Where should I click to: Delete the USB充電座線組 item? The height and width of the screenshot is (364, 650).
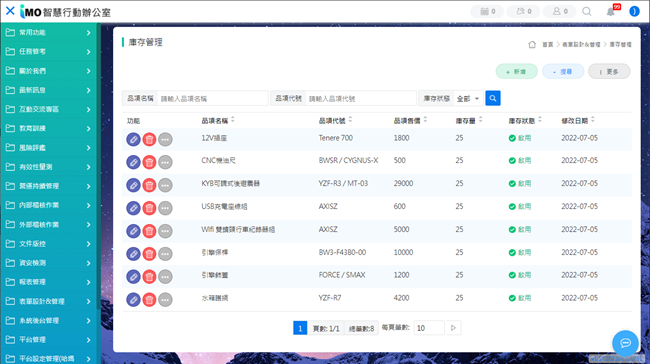pyautogui.click(x=149, y=208)
